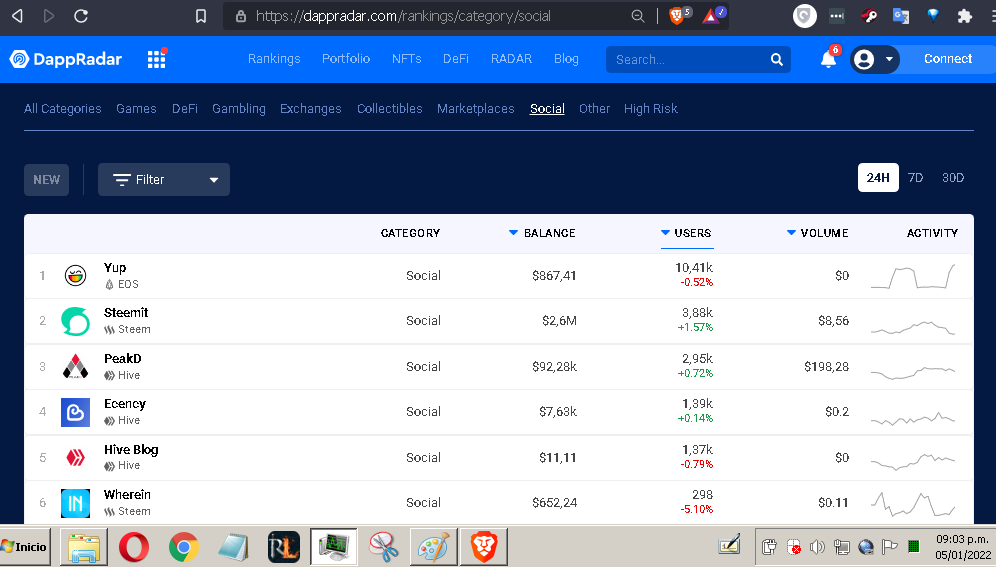Click the Brave Rewards triangle icon
Screen dimensions: 996x567
pos(711,16)
